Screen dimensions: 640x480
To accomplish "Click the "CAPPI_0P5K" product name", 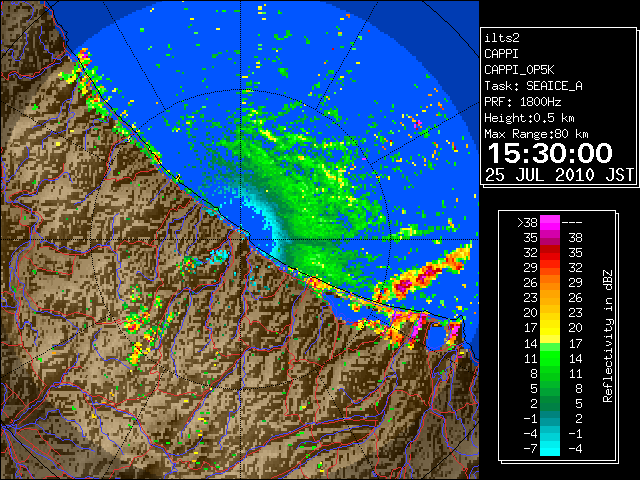I will (x=519, y=70).
